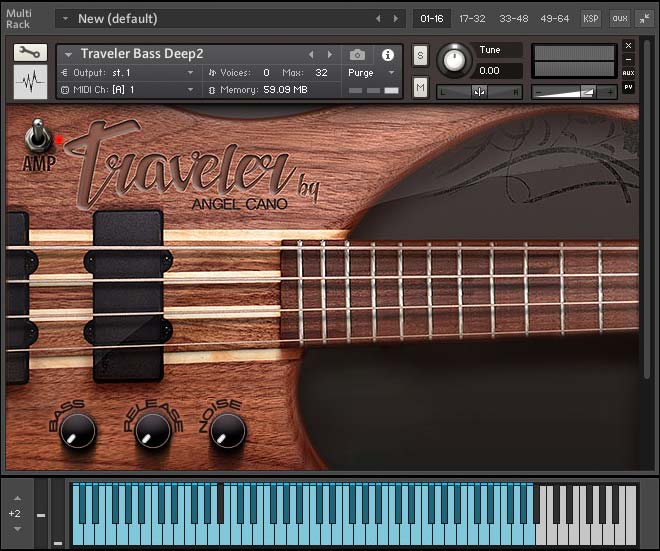The height and width of the screenshot is (551, 660).
Task: Solo the instrument with S button
Action: coord(420,56)
